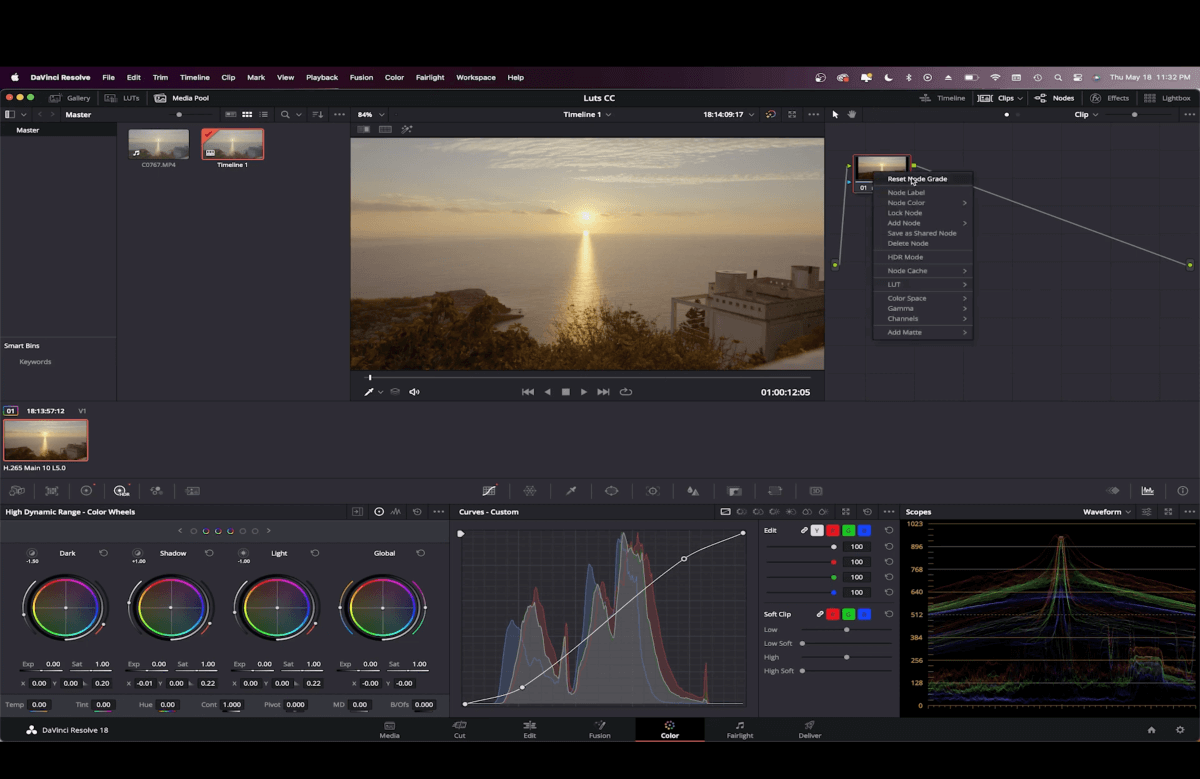Open the Color Warper palette
The height and width of the screenshot is (779, 1200).
(x=530, y=491)
